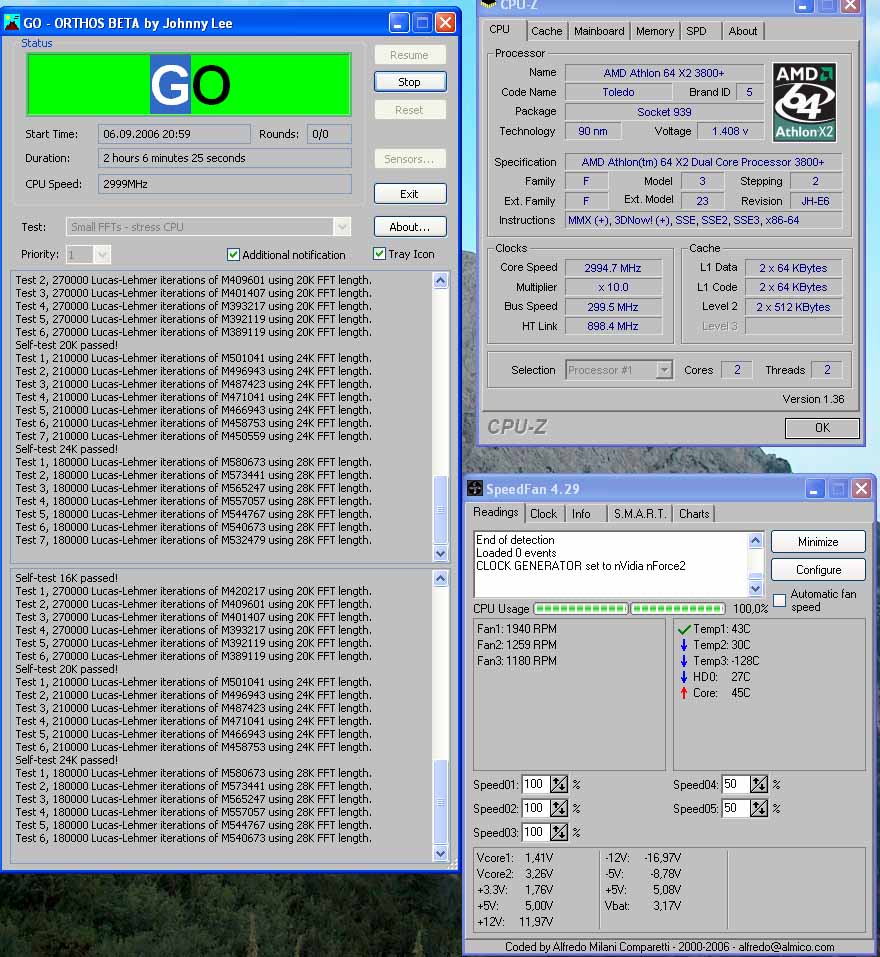This screenshot has width=880, height=957.
Task: Click the HD0 blue down arrow icon
Action: 684,677
